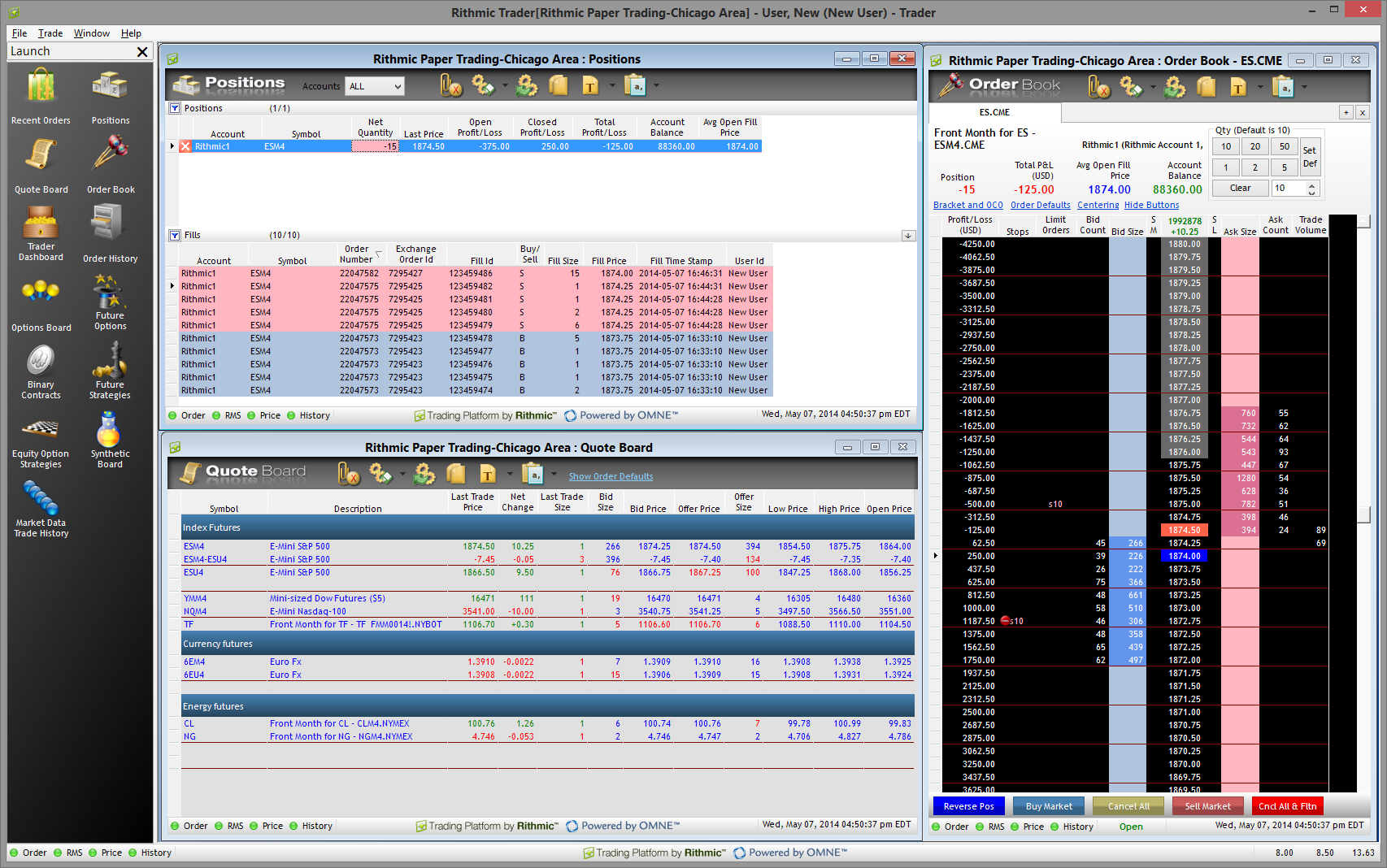Screen dimensions: 1387x868
Task: Expand the Fills panel down arrow
Action: 908,236
